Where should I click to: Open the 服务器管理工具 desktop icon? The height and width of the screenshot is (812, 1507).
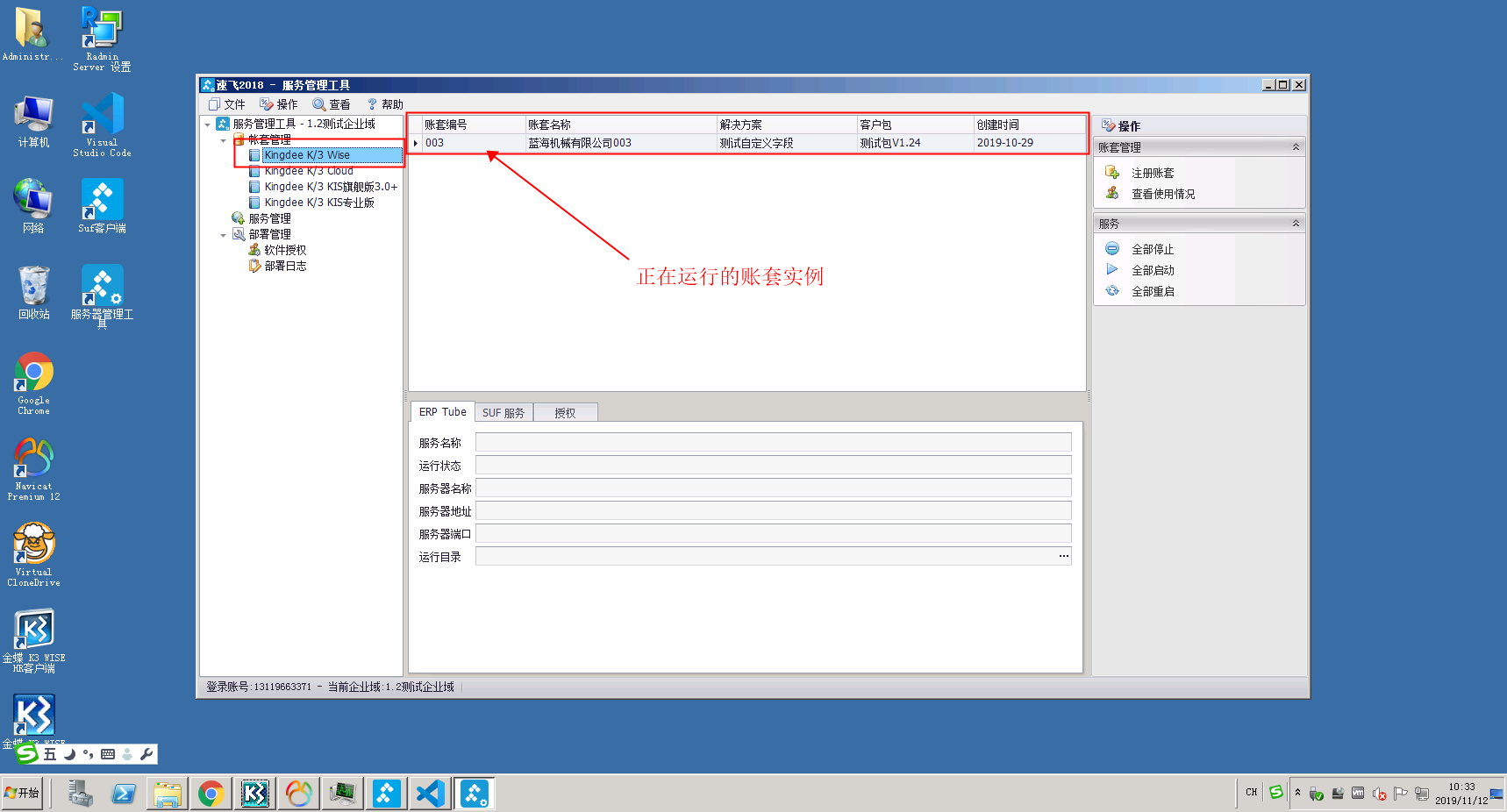(102, 296)
